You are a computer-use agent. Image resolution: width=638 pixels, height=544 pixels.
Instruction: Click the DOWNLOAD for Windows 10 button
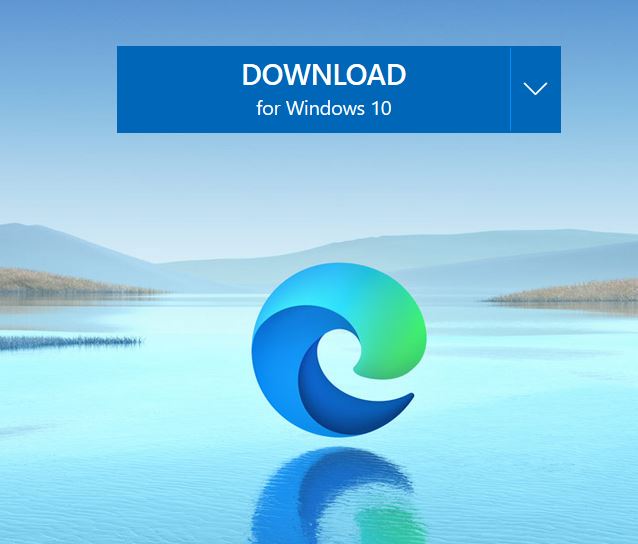(313, 90)
